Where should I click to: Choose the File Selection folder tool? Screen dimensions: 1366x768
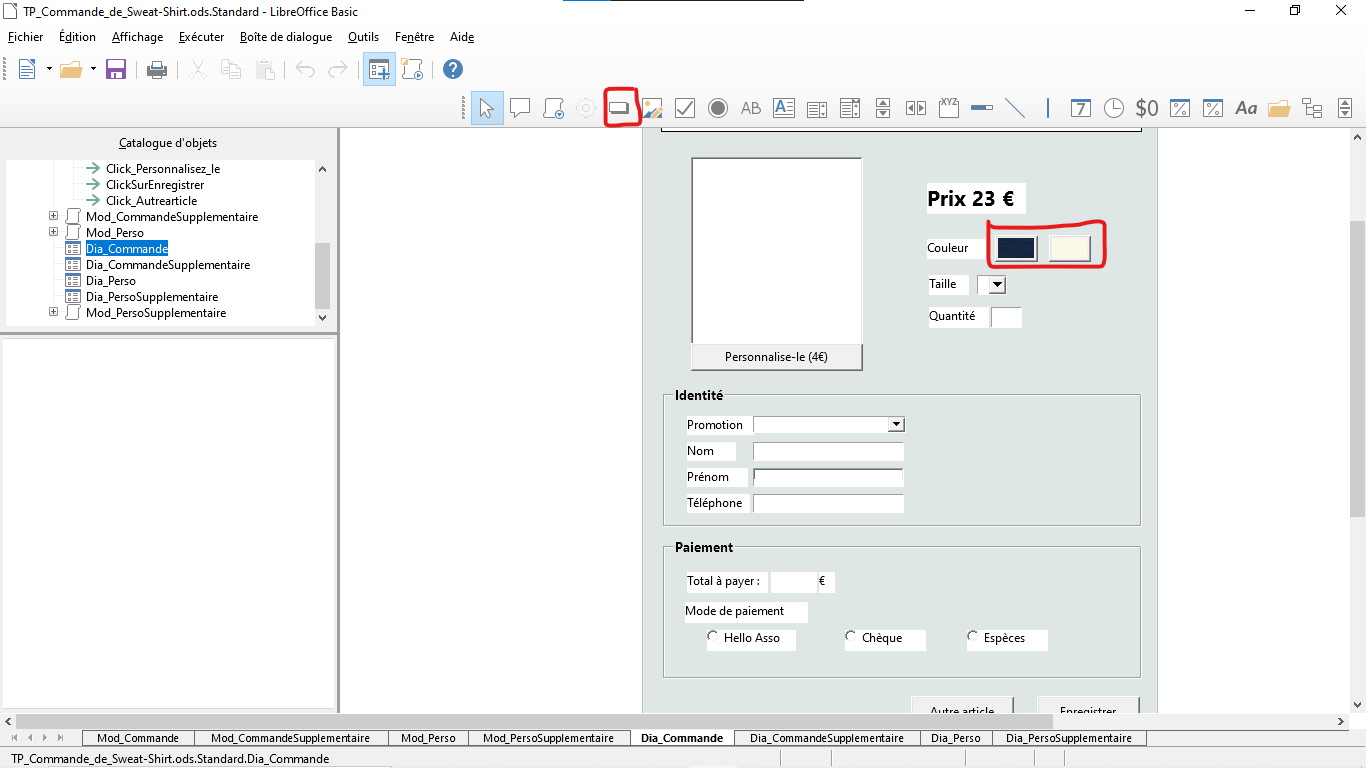[1279, 108]
